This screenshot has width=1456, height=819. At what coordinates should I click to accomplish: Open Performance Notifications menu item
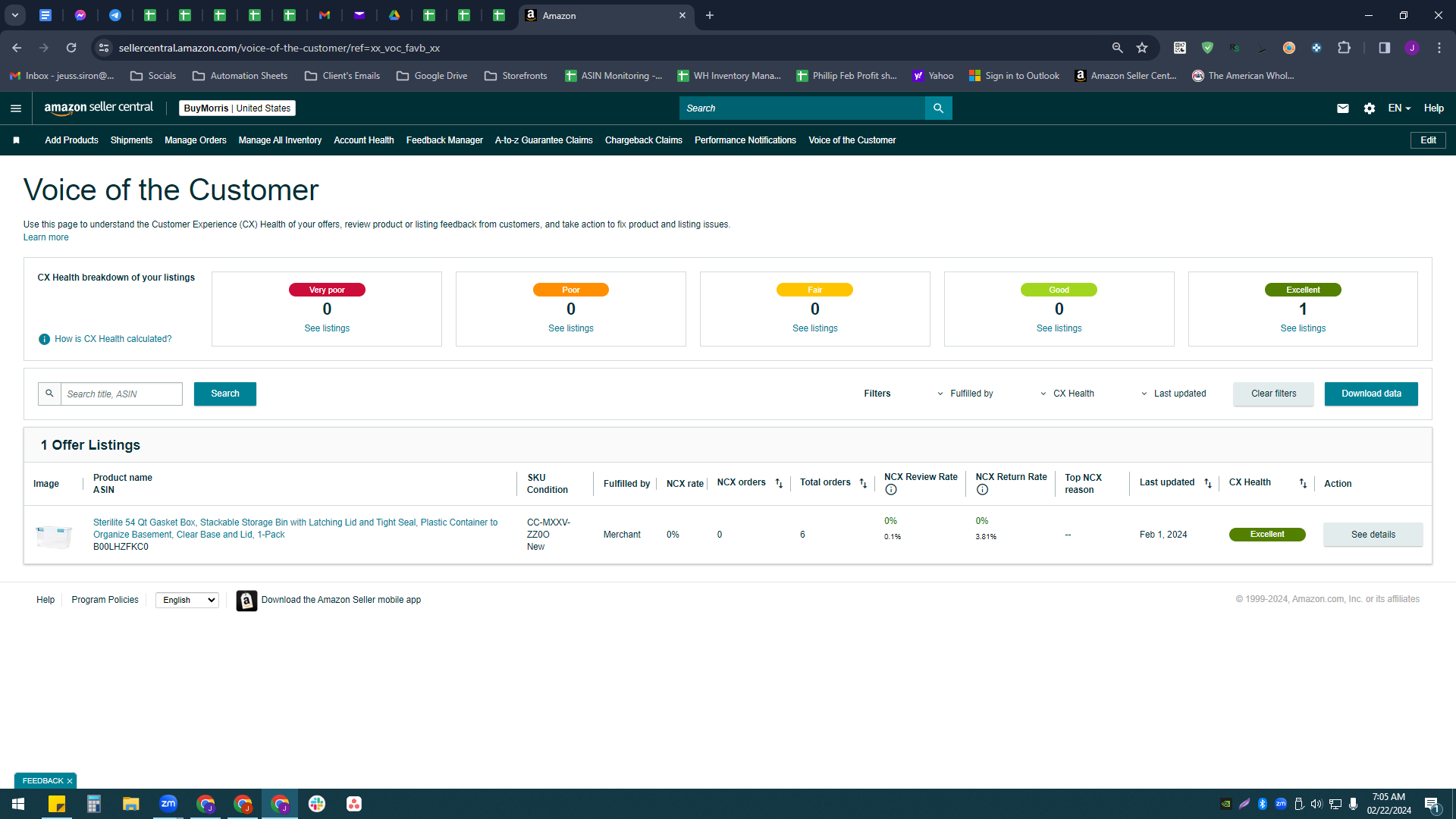(x=745, y=140)
